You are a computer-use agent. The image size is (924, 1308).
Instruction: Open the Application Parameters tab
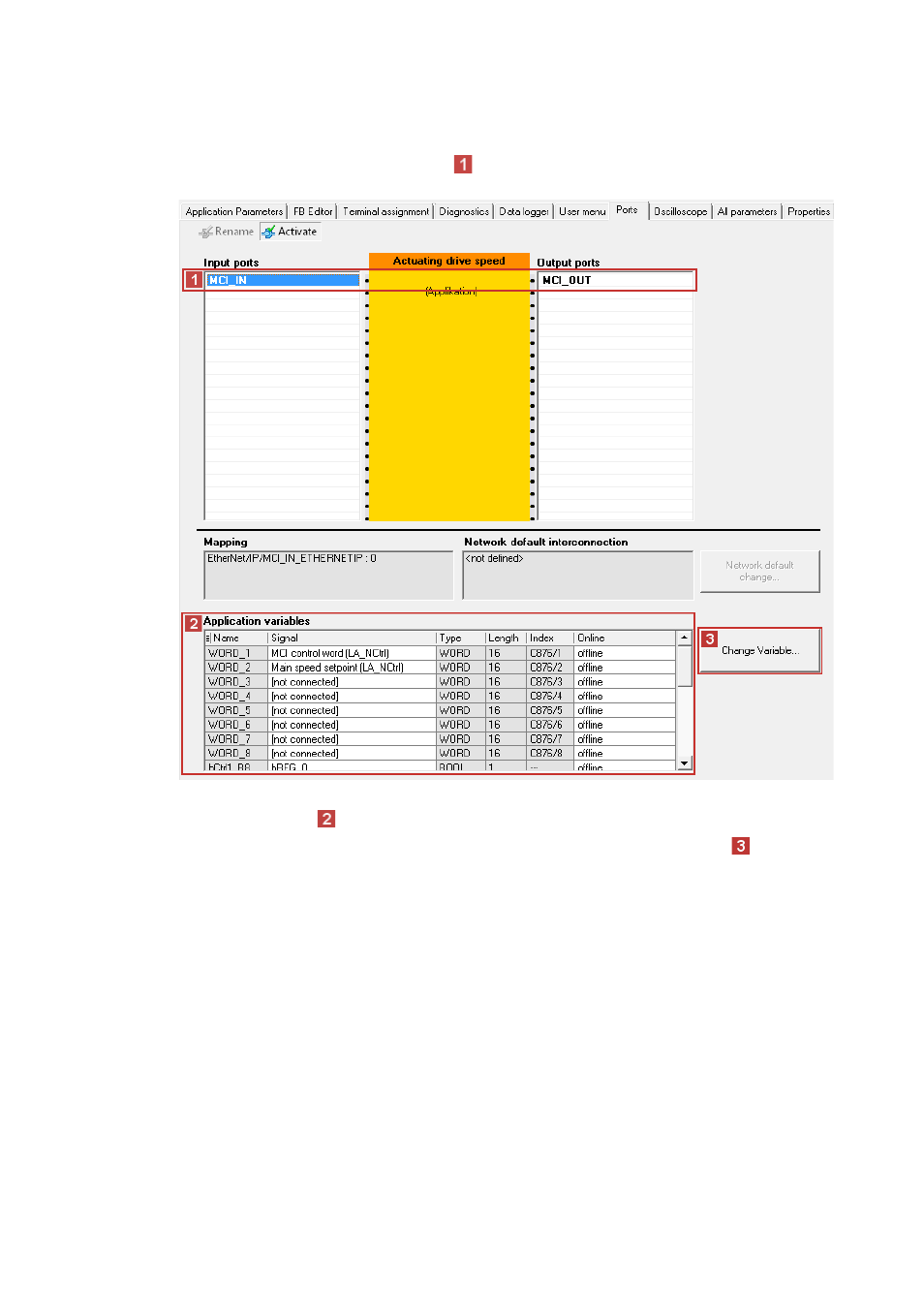coord(233,211)
